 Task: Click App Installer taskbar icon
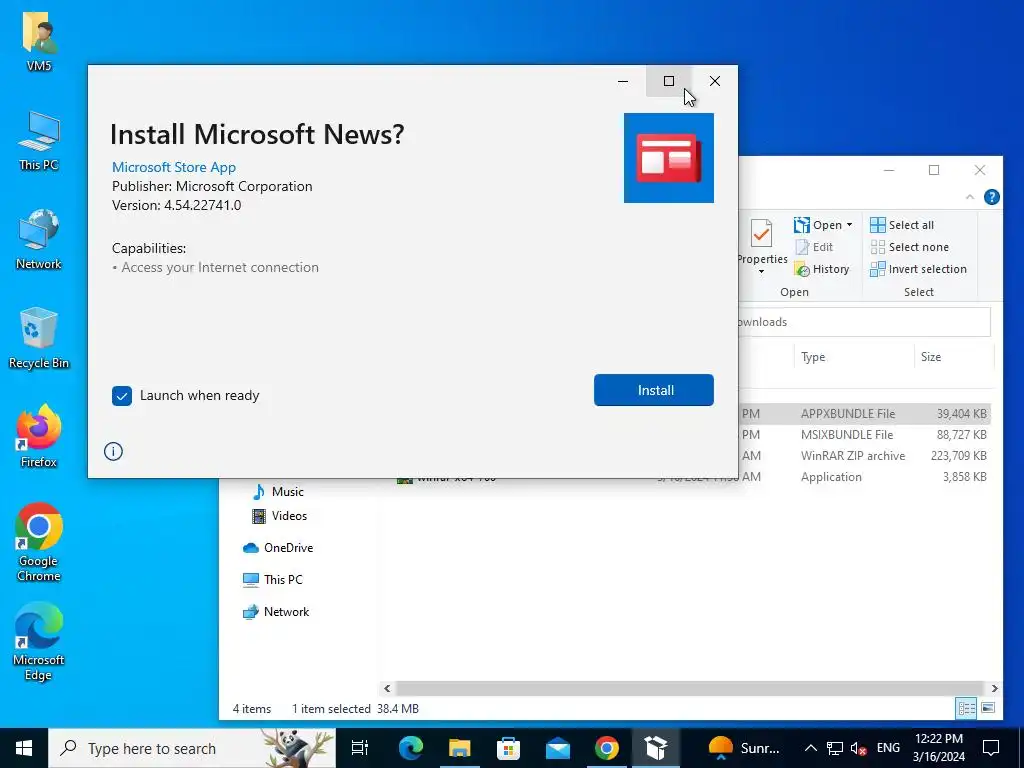click(655, 748)
